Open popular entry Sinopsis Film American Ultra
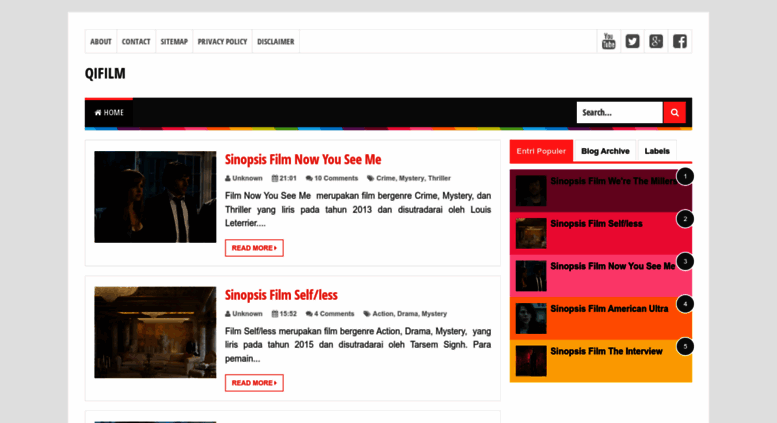The height and width of the screenshot is (423, 777). click(609, 309)
